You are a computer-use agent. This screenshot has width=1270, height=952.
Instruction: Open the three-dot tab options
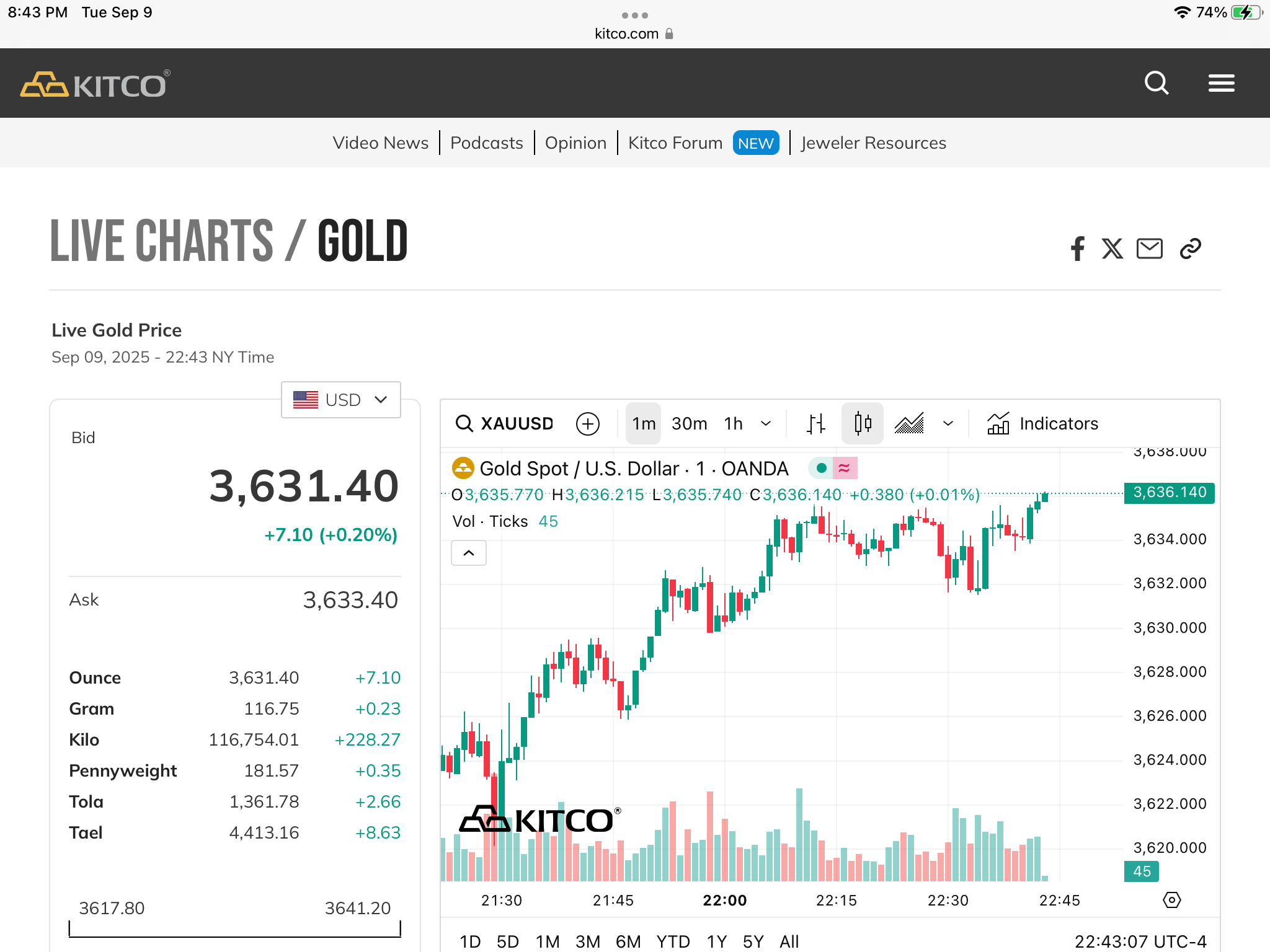tap(635, 15)
